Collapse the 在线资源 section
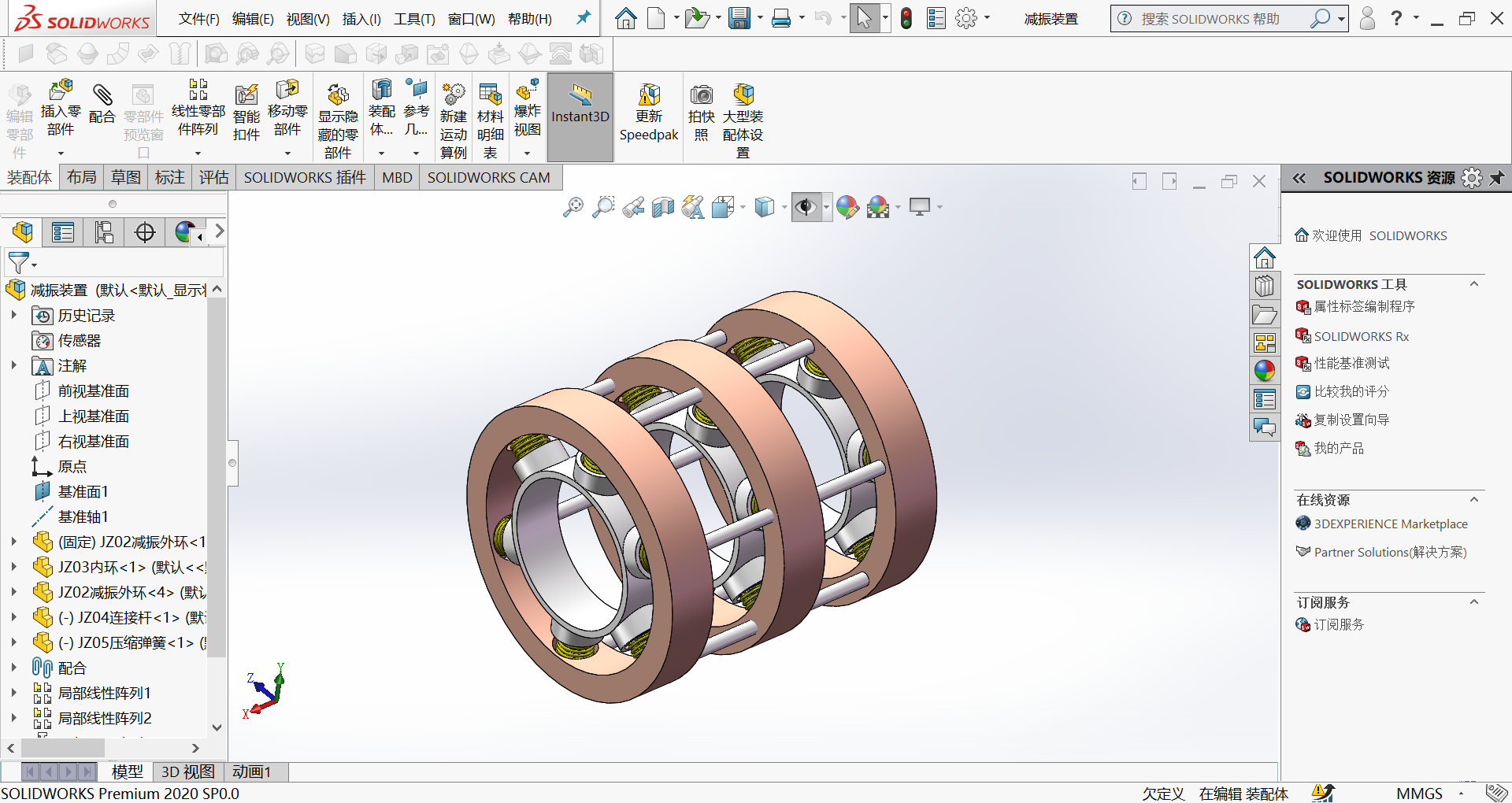 pyautogui.click(x=1474, y=500)
